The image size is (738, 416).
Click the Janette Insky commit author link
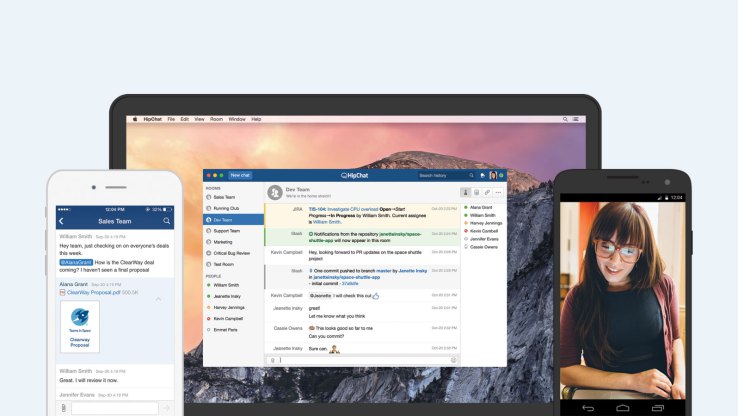[x=413, y=271]
